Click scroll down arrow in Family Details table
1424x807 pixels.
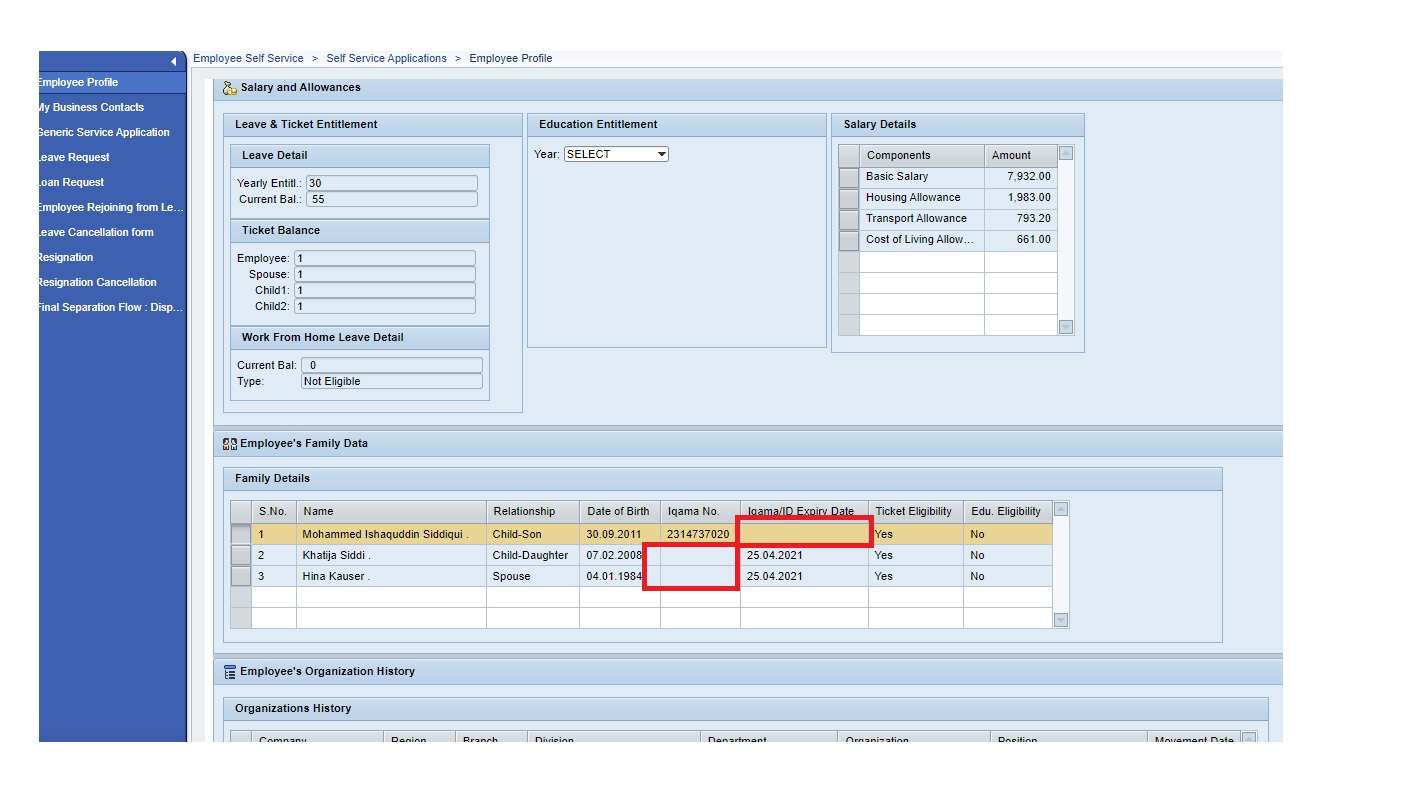(x=1061, y=620)
